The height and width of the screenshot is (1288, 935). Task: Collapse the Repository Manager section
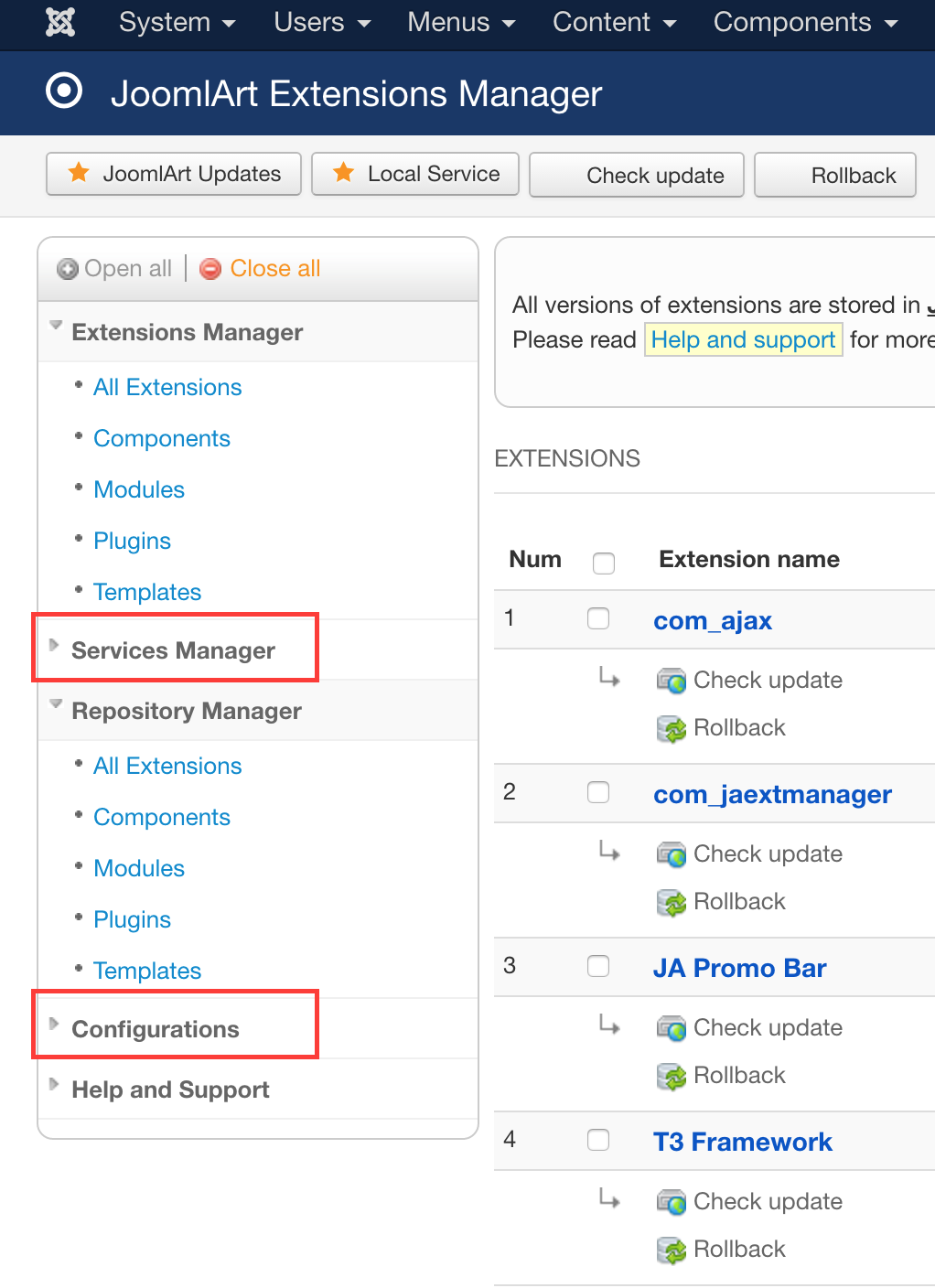[x=186, y=711]
